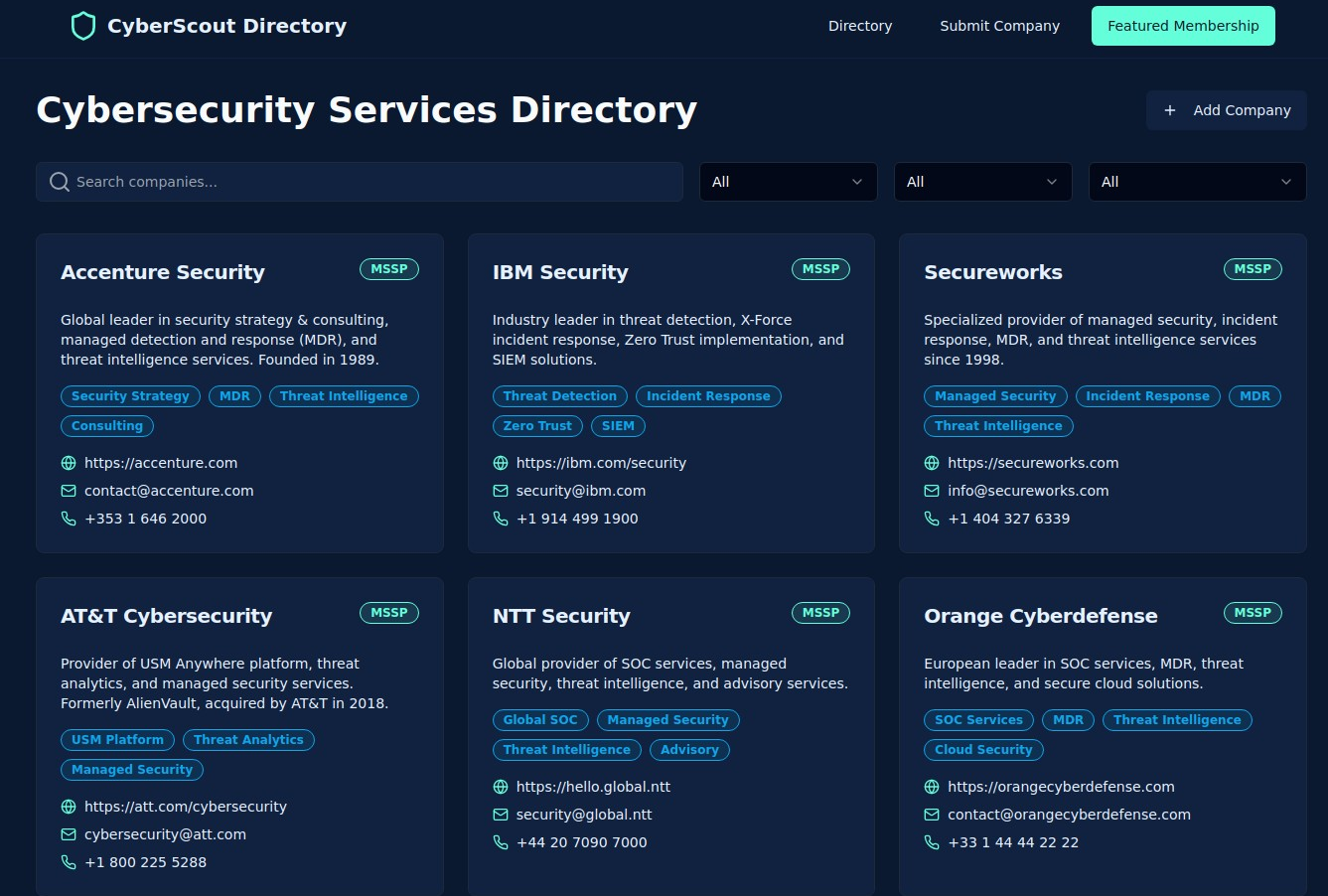
Task: Click the CyberScout shield logo icon
Action: click(x=83, y=26)
